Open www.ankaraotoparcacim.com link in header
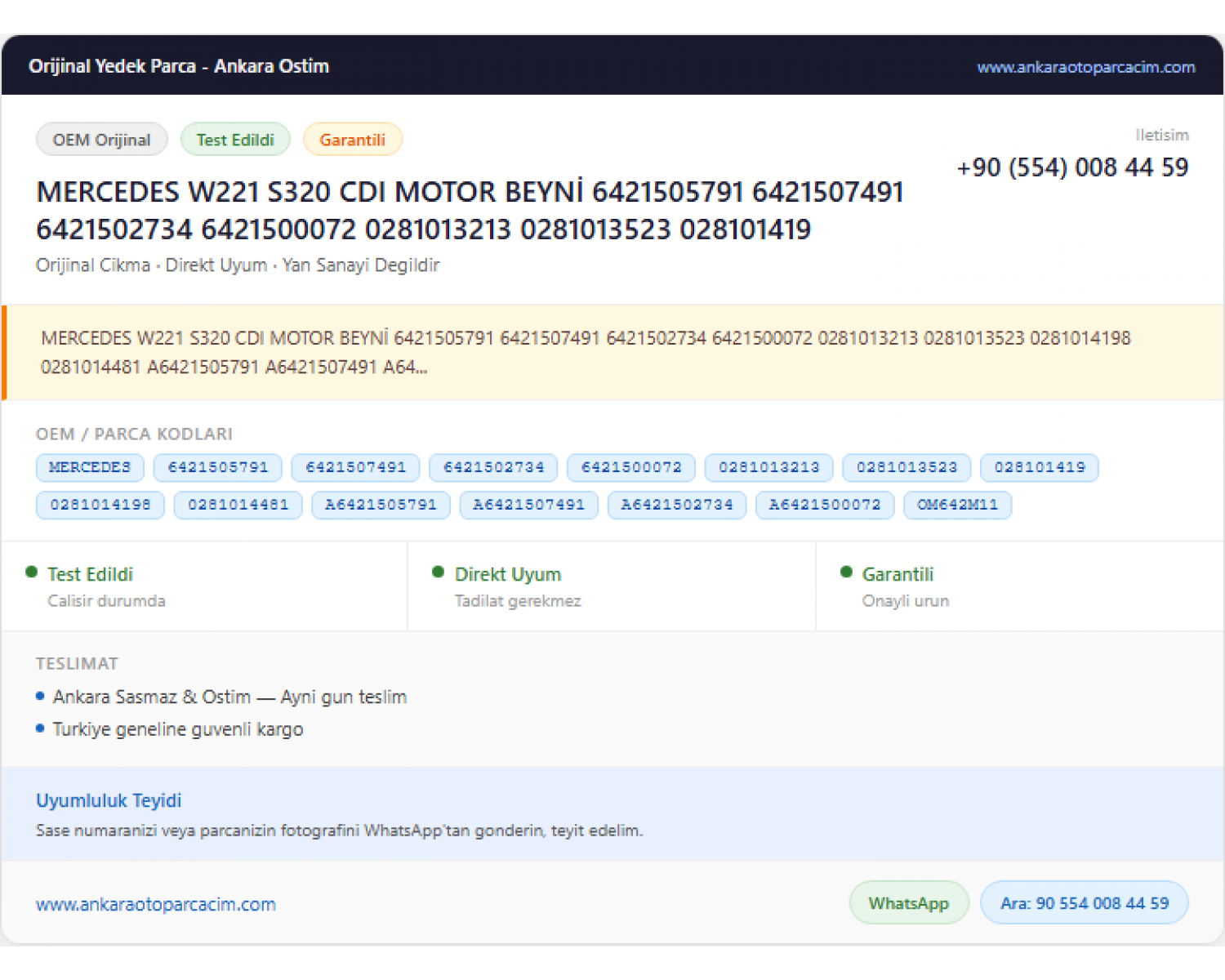This screenshot has width=1225, height=980. coord(1086,67)
